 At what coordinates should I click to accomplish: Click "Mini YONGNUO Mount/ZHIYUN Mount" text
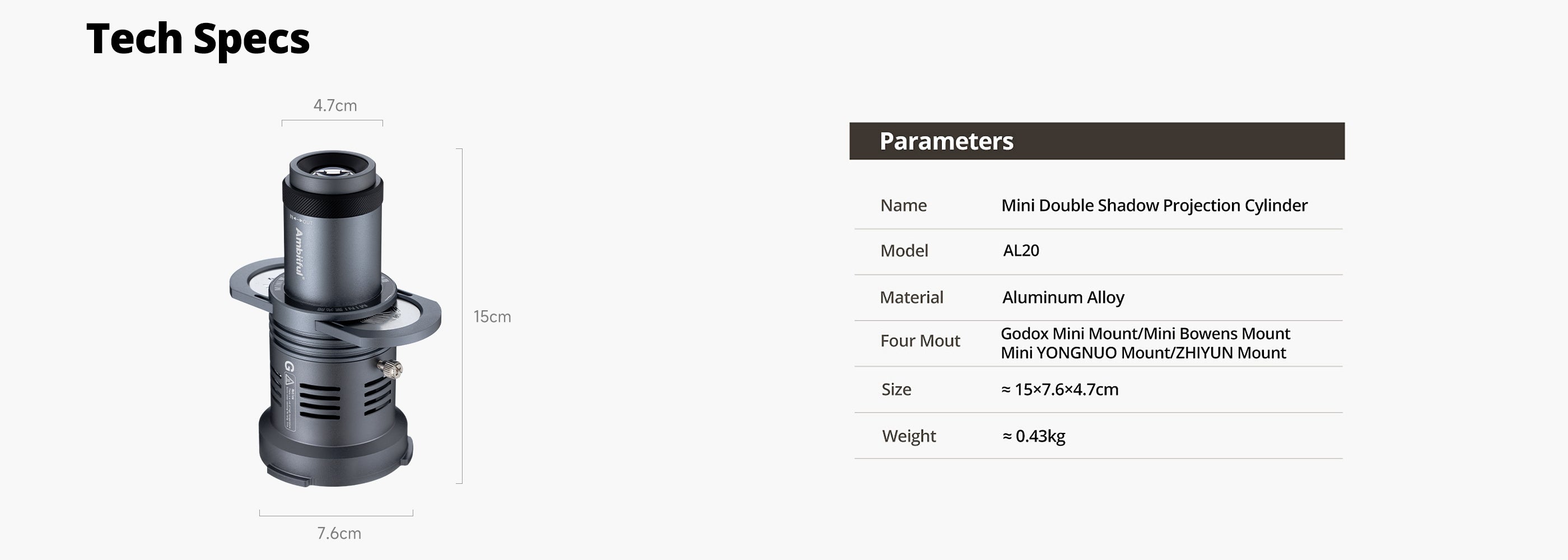point(1143,353)
